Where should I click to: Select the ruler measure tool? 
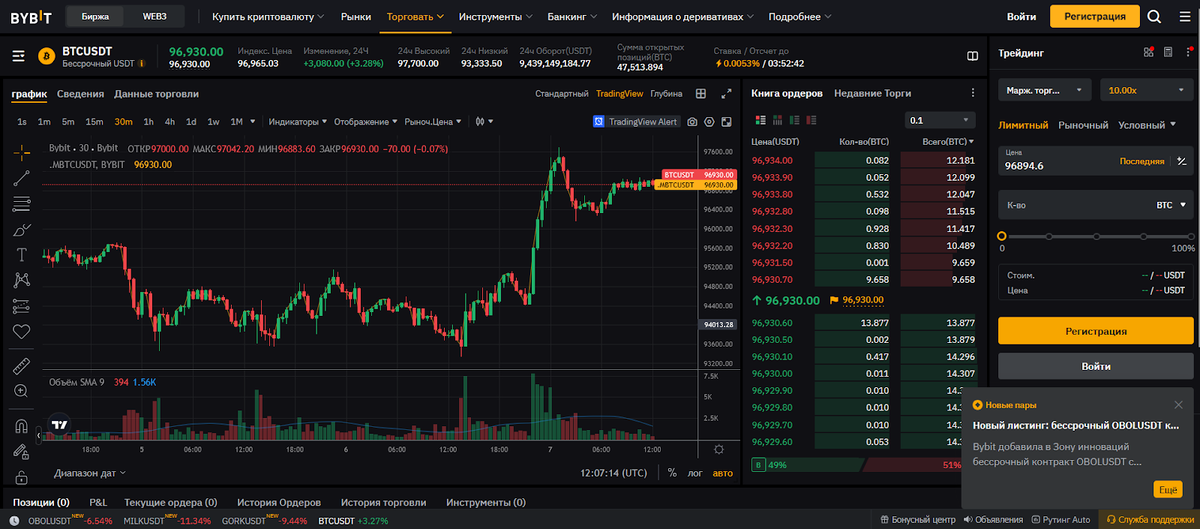(x=22, y=364)
